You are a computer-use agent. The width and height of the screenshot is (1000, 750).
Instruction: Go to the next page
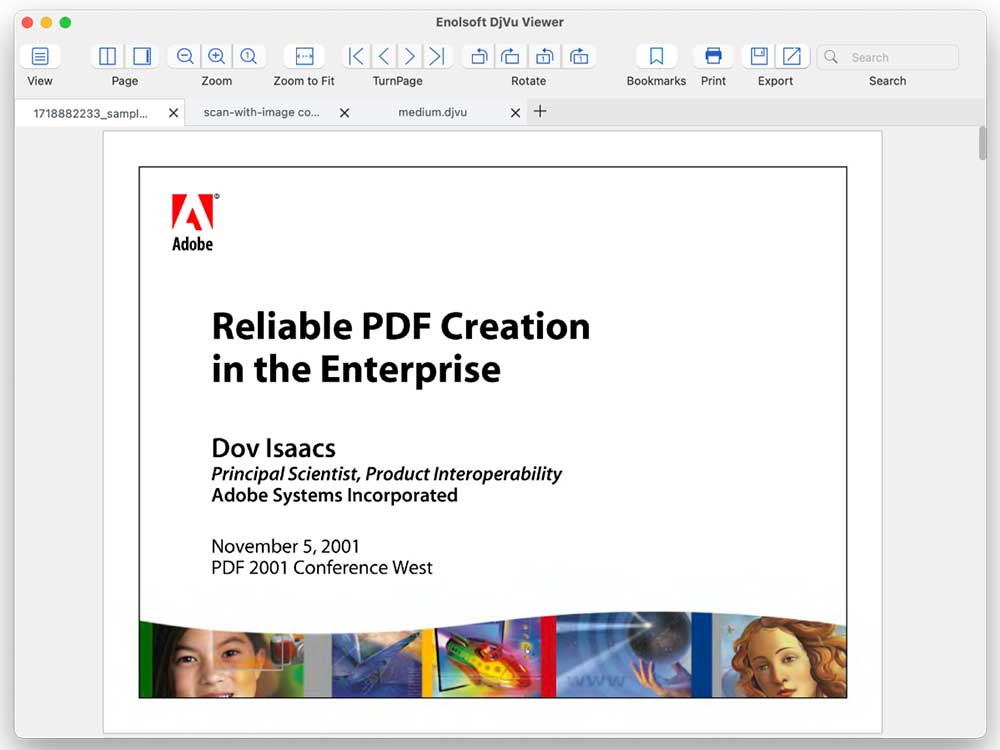click(410, 56)
